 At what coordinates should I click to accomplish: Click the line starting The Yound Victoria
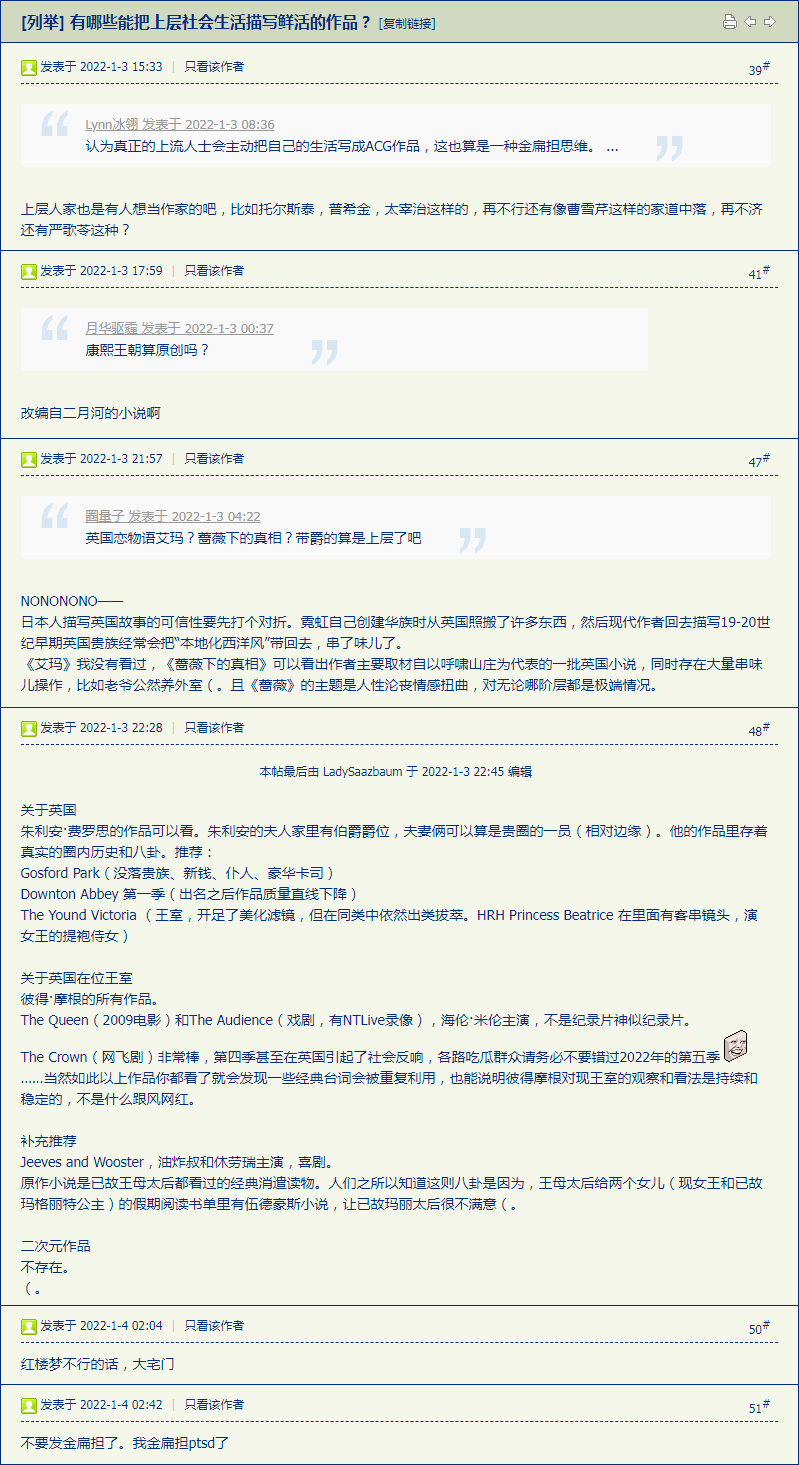click(389, 926)
